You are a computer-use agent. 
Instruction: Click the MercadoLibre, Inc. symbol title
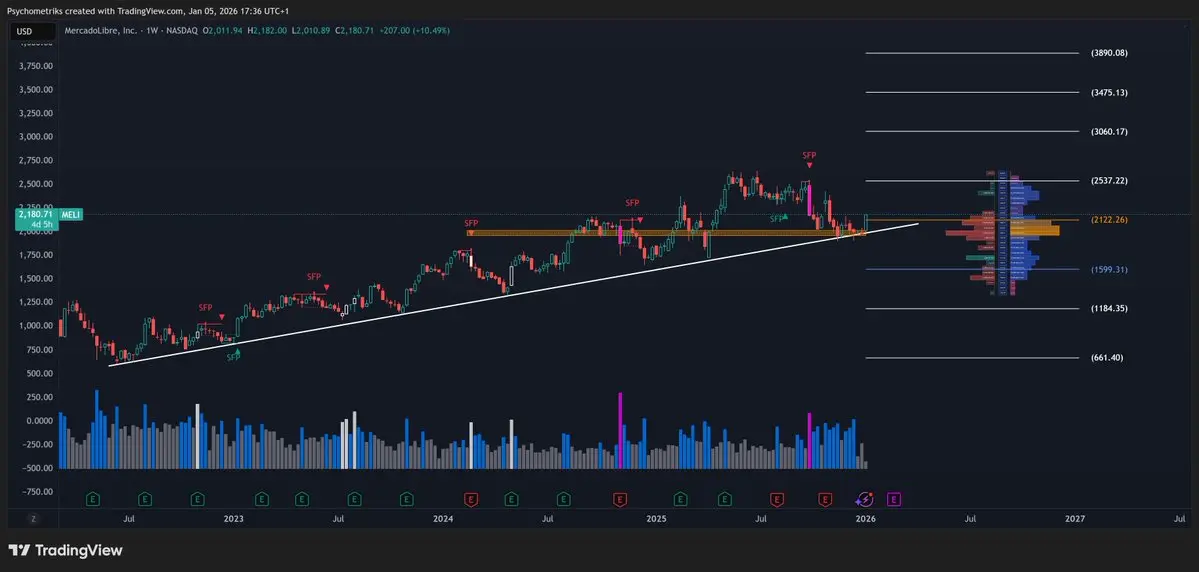(99, 31)
